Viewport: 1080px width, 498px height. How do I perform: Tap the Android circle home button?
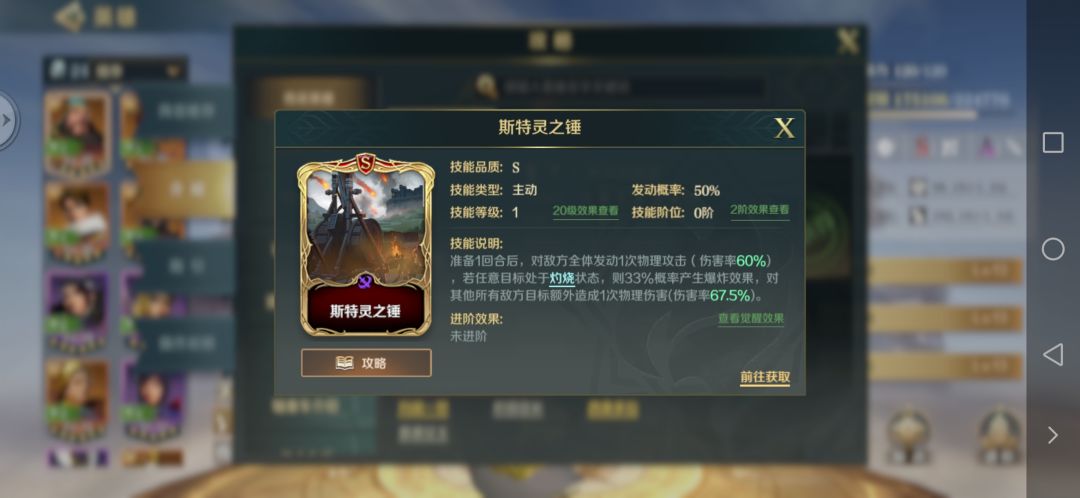coord(1052,249)
